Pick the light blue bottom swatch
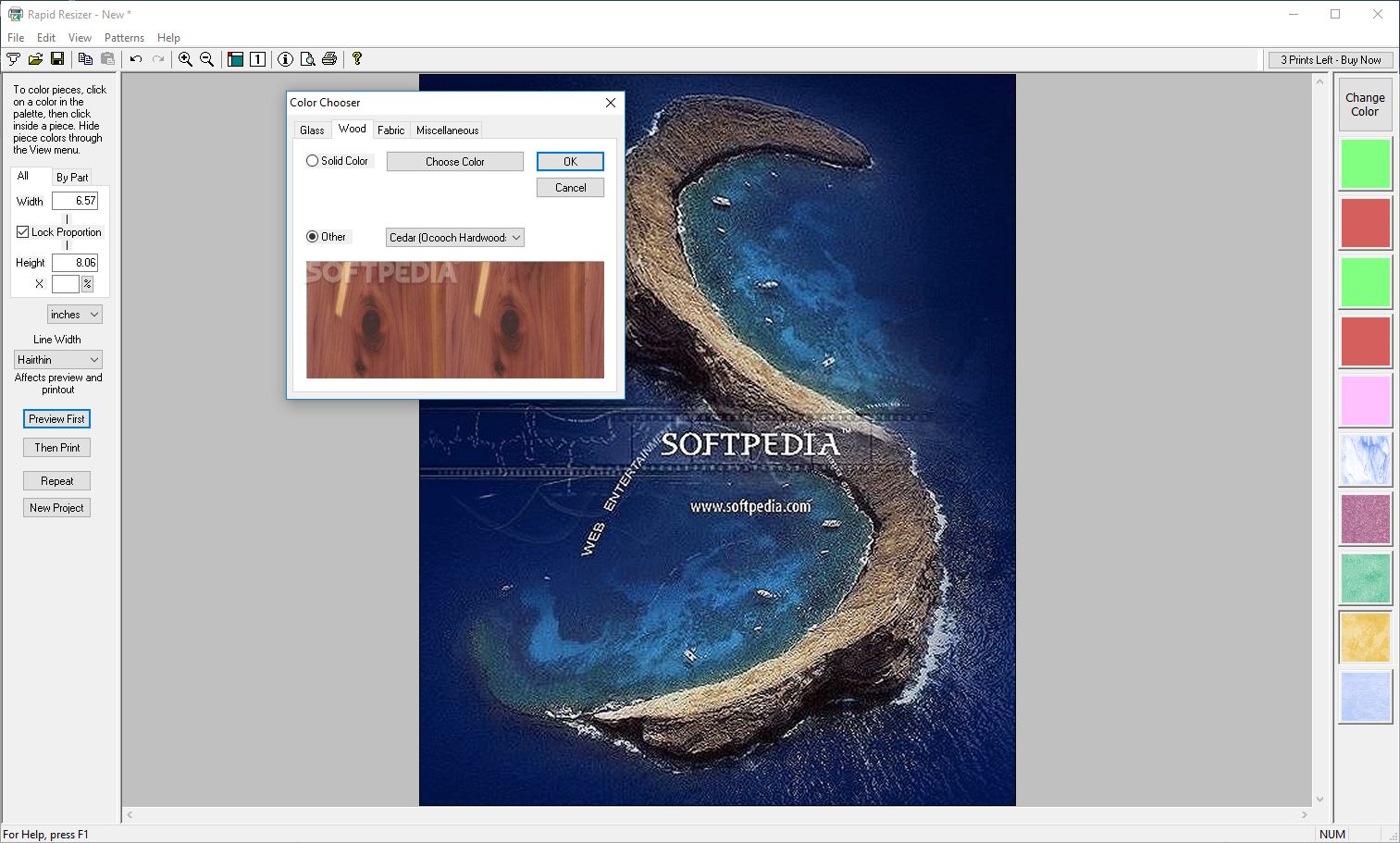The height and width of the screenshot is (843, 1400). [x=1365, y=697]
